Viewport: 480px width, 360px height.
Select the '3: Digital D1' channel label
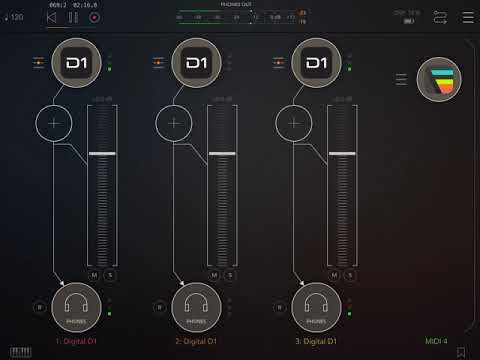pyautogui.click(x=316, y=341)
